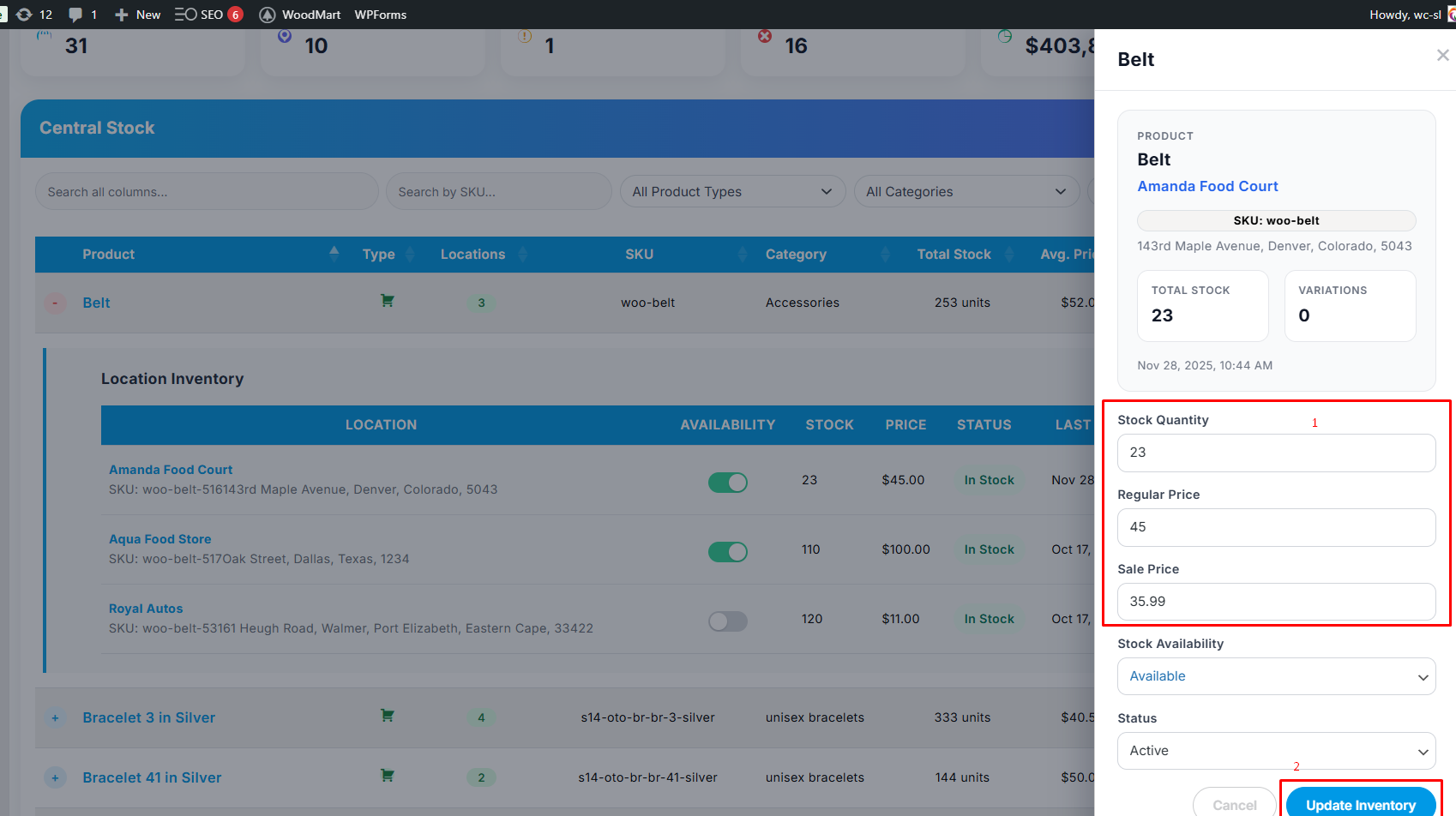
Task: Expand the Bracelet 41 in Silver row
Action: coord(55,777)
